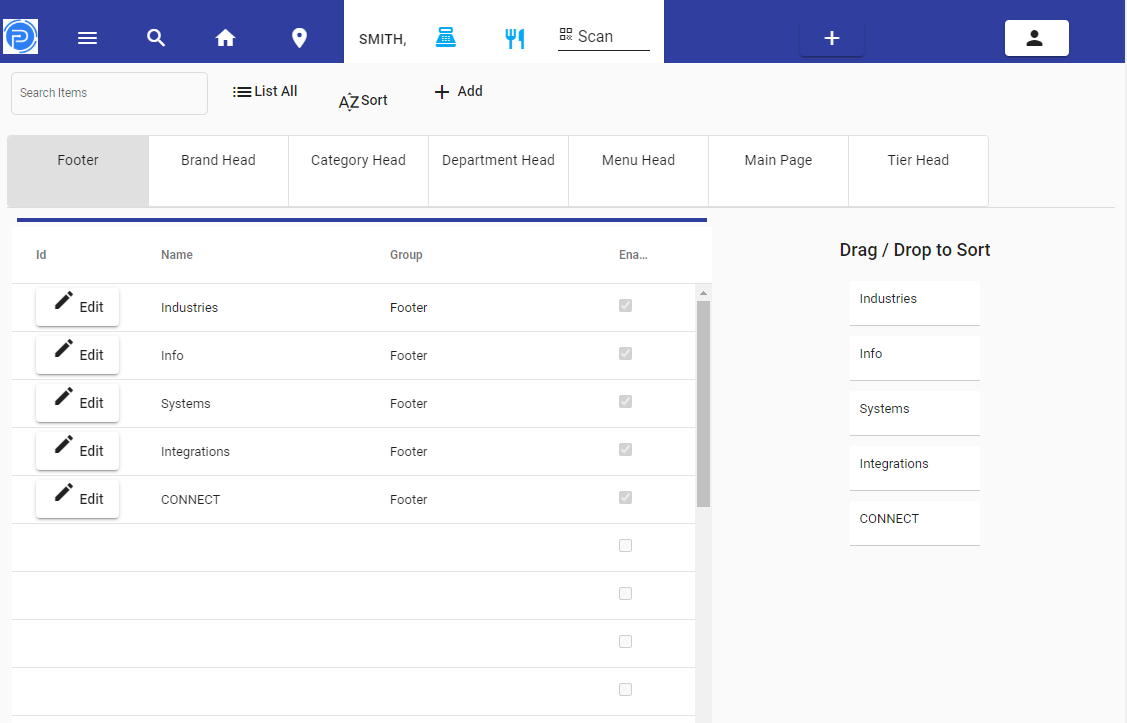This screenshot has height=723, width=1127.
Task: Toggle the Enabled checkbox for Industries
Action: coord(625,305)
